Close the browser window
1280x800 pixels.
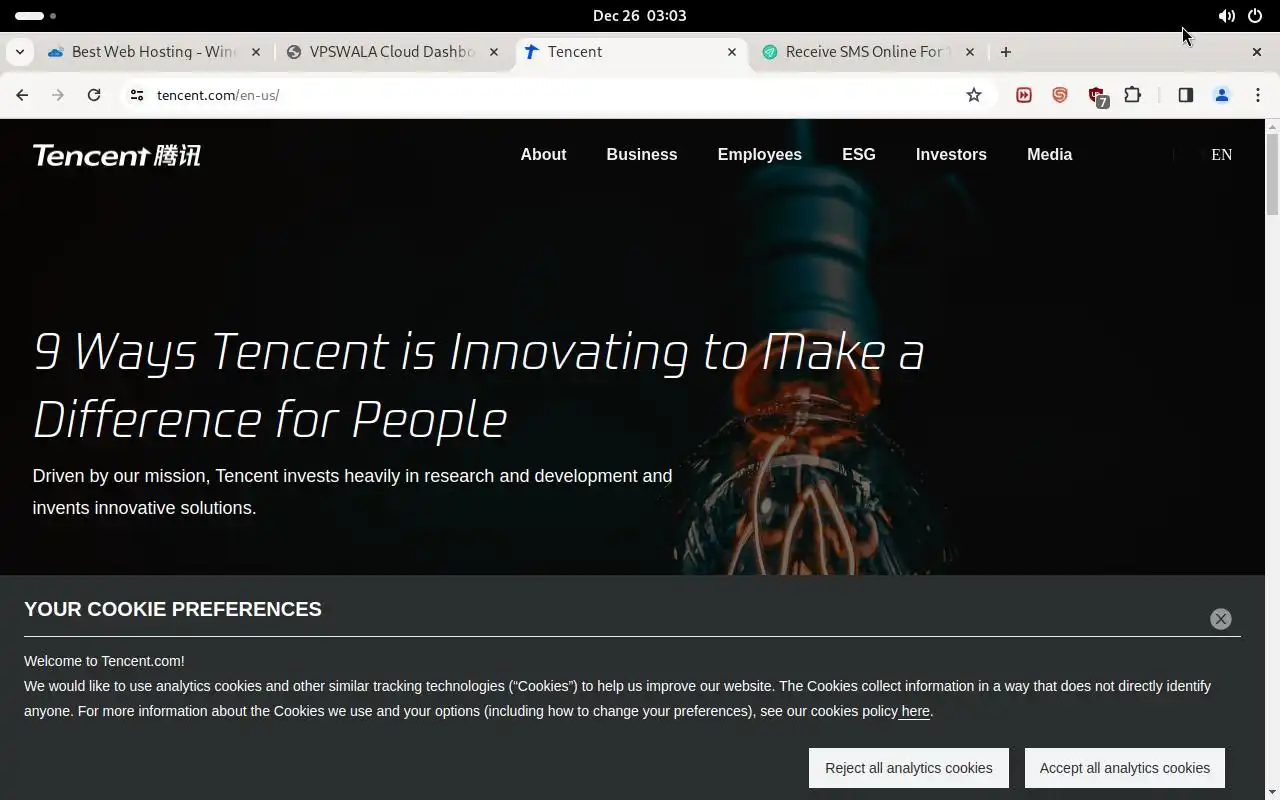[1257, 52]
